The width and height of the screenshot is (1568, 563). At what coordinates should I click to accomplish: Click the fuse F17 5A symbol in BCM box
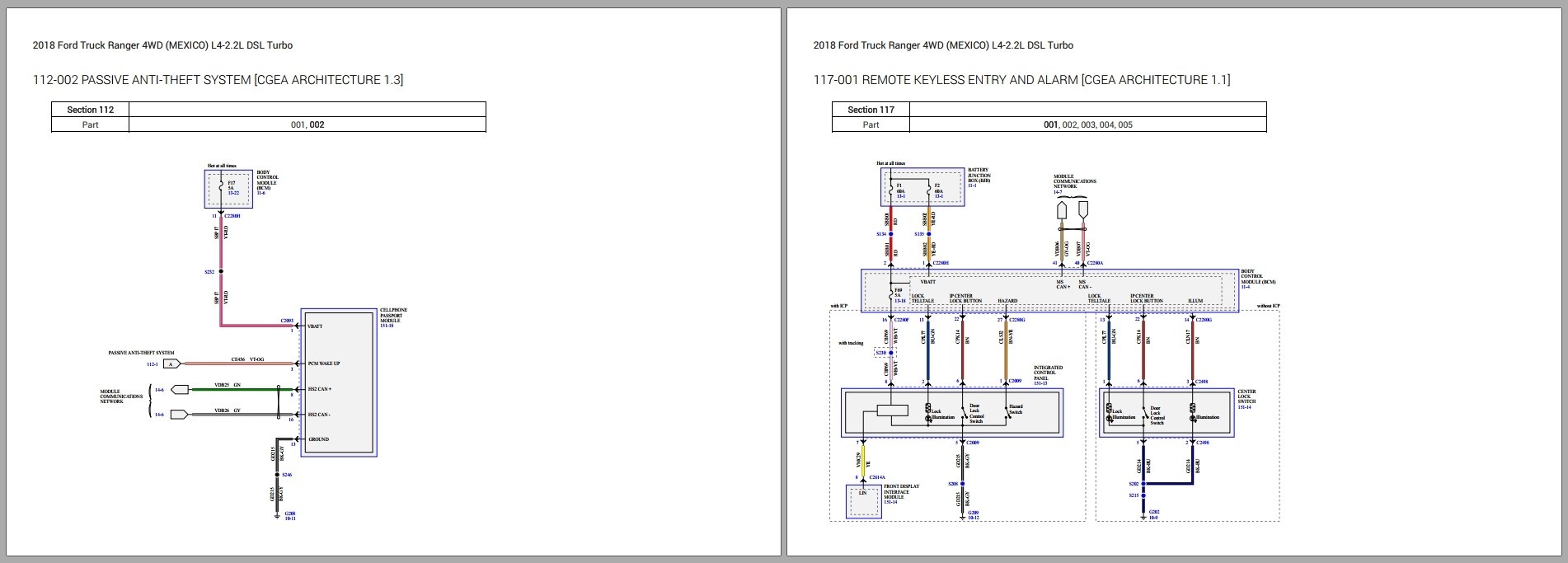click(220, 188)
